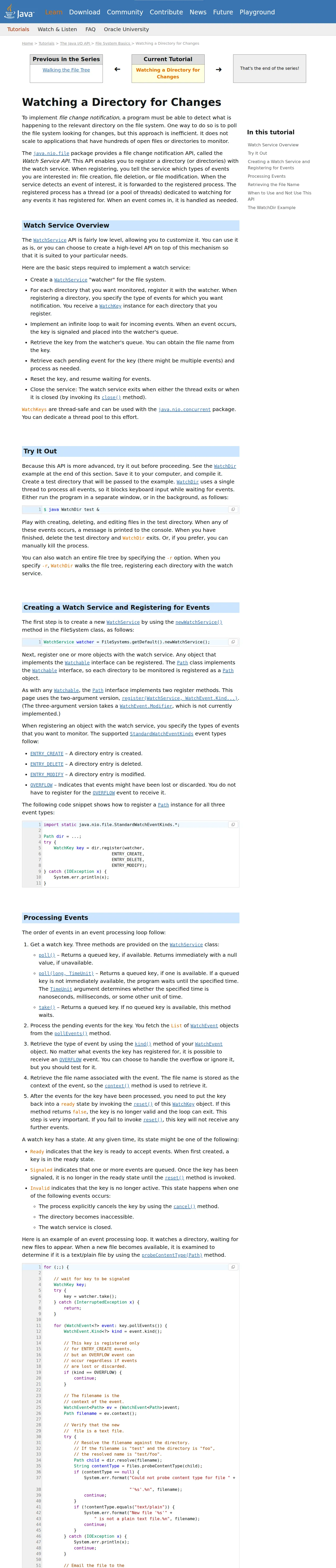Copy the 'import static' registration code snippet
This screenshot has width=336, height=1568.
[232, 824]
